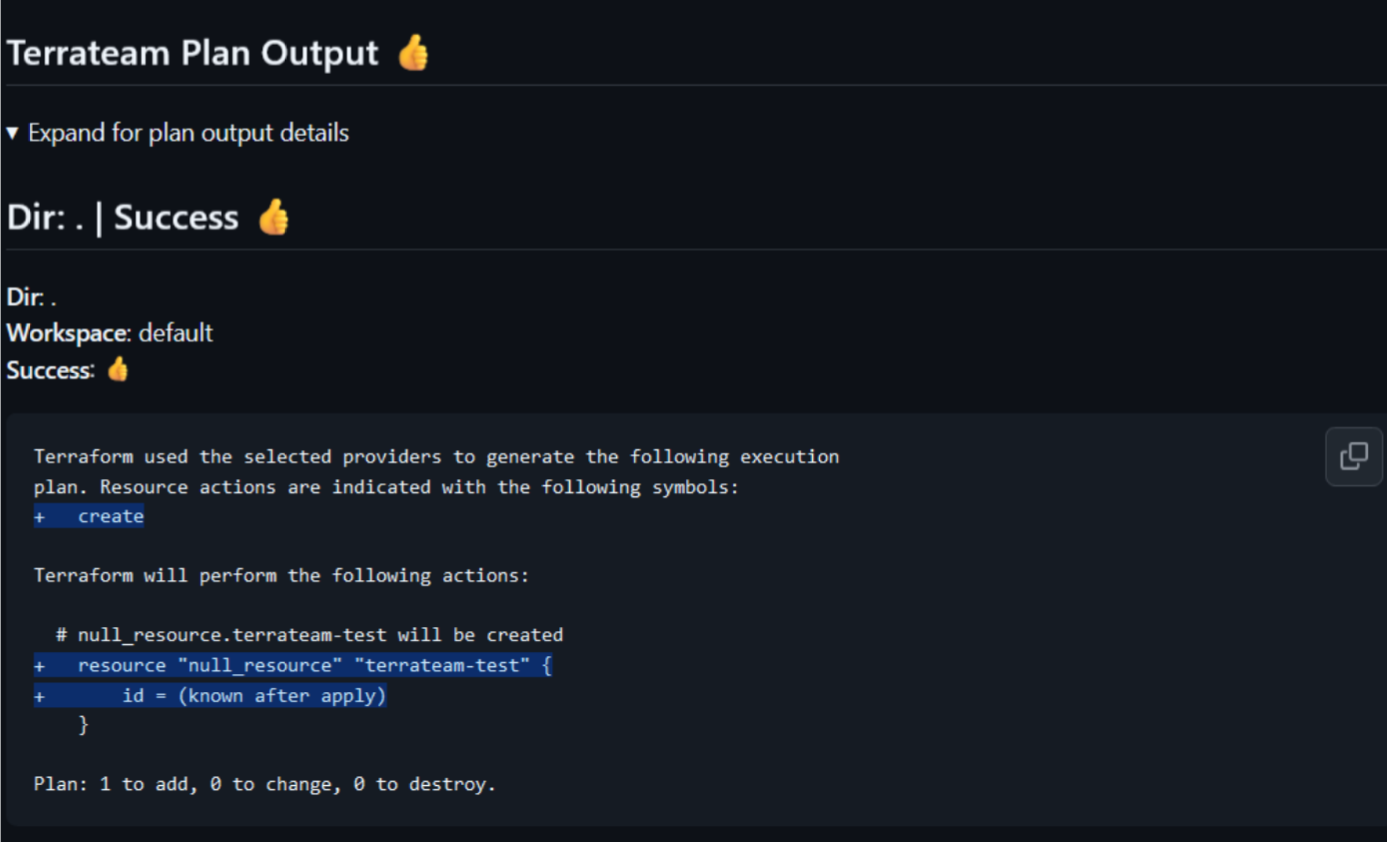Viewport: 1387px width, 842px height.
Task: Click the "Terraform used the selected providers" line
Action: pyautogui.click(x=437, y=457)
